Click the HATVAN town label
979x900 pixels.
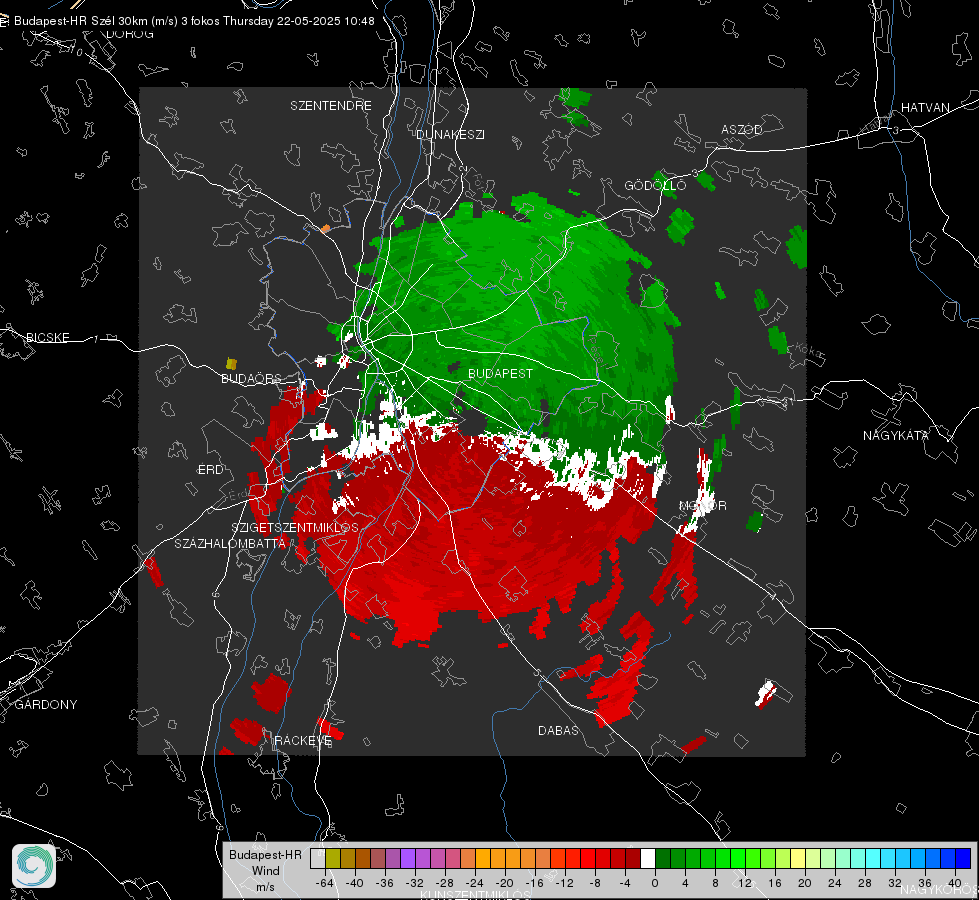[925, 107]
